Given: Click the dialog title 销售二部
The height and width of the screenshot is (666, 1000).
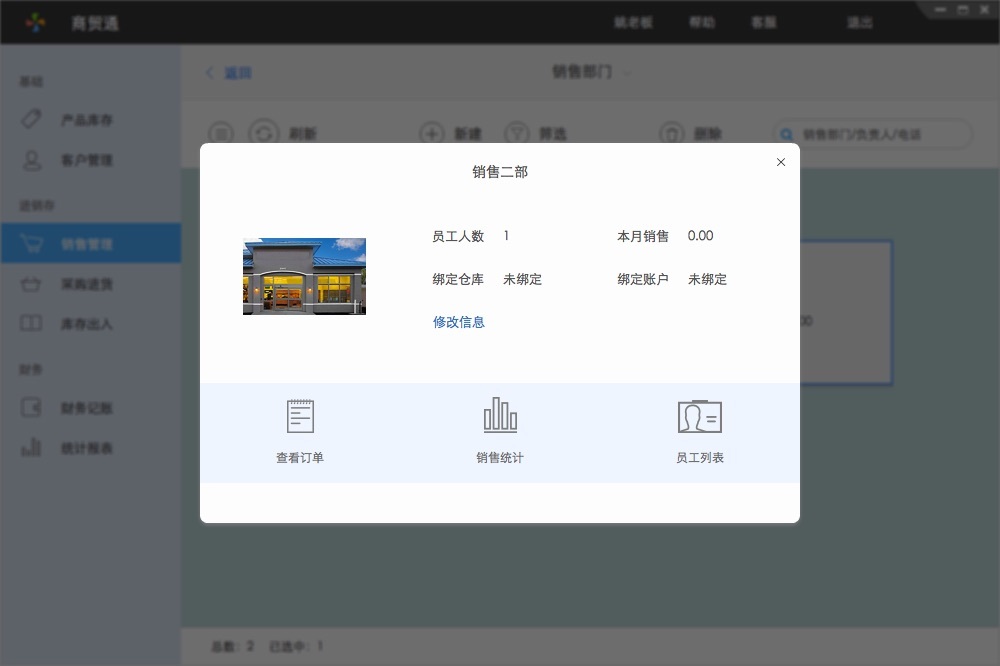Looking at the screenshot, I should click(500, 172).
